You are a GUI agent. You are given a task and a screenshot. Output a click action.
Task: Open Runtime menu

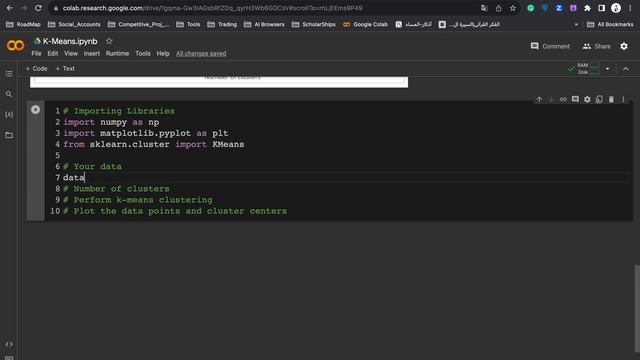[118, 53]
